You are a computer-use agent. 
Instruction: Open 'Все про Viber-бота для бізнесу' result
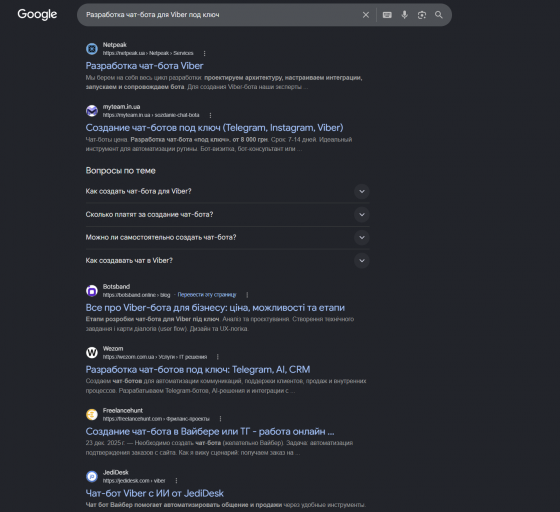[215, 307]
